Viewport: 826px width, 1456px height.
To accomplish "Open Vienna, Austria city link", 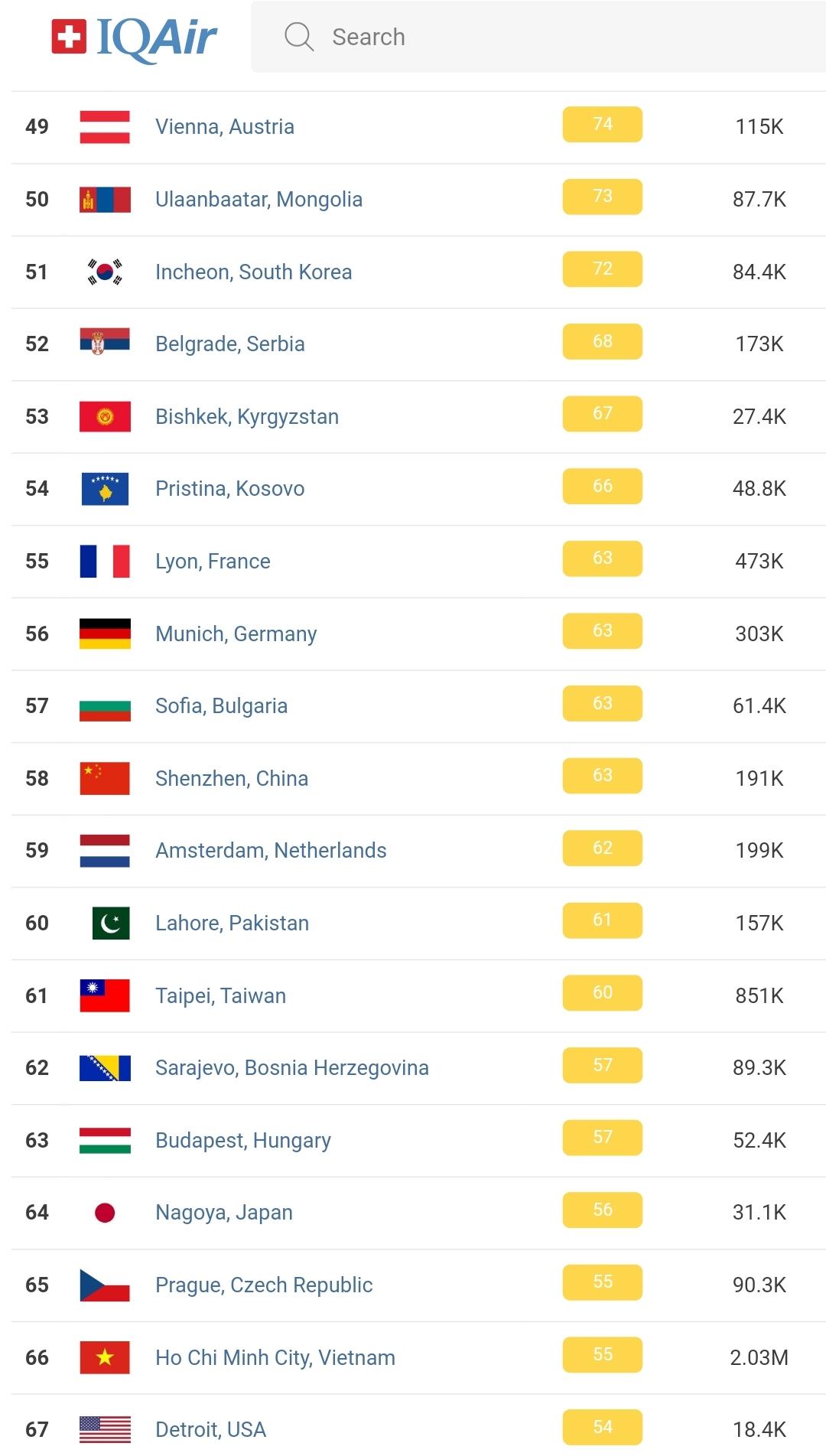I will pos(224,127).
